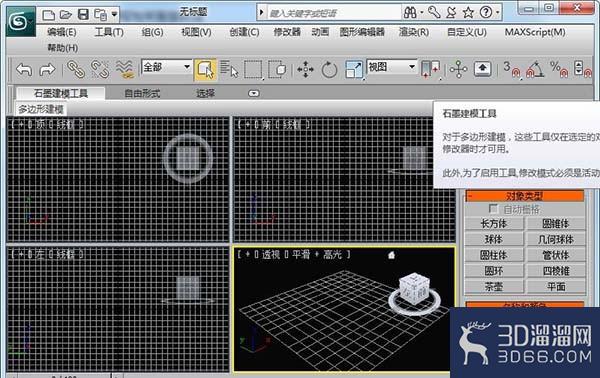This screenshot has width=600, height=378.
Task: Click Select and Manipulate tool
Action: click(458, 70)
